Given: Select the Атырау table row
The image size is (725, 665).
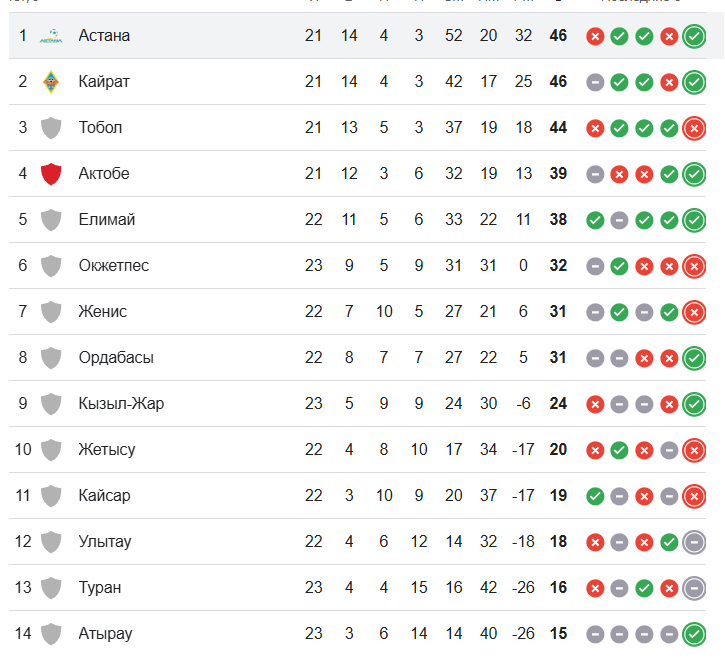Looking at the screenshot, I should coord(357,634).
